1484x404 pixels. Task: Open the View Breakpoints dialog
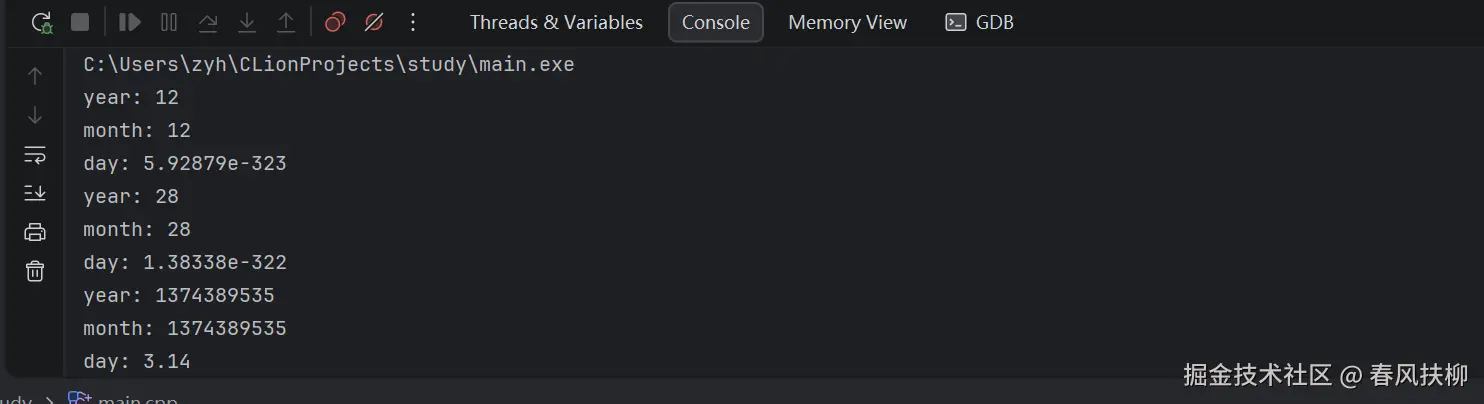[335, 22]
